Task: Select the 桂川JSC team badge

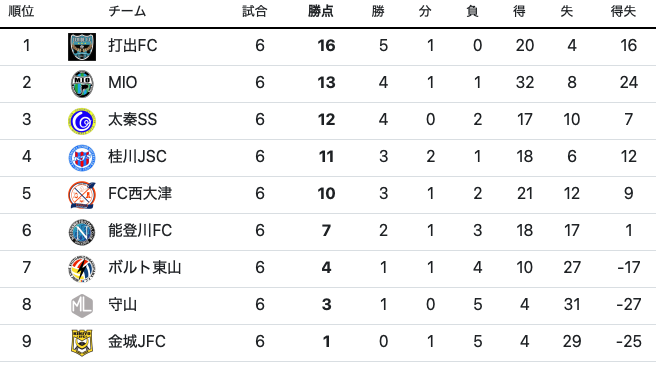Action: 82,158
